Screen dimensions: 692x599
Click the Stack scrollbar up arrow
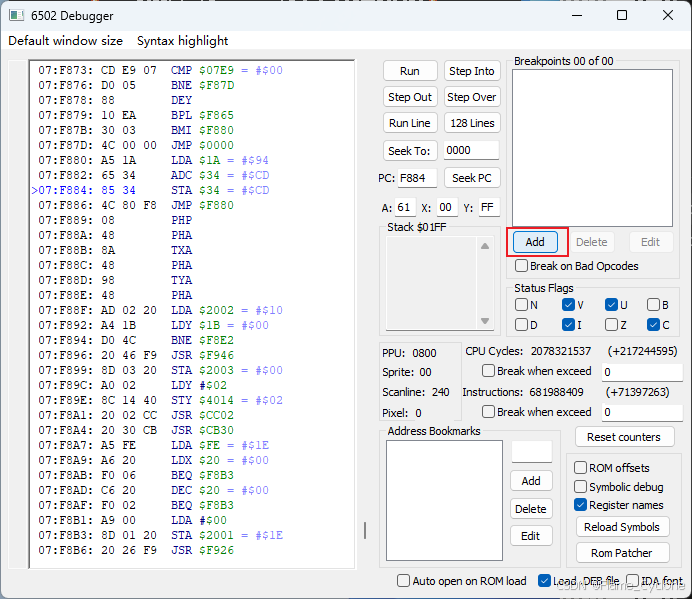(485, 246)
